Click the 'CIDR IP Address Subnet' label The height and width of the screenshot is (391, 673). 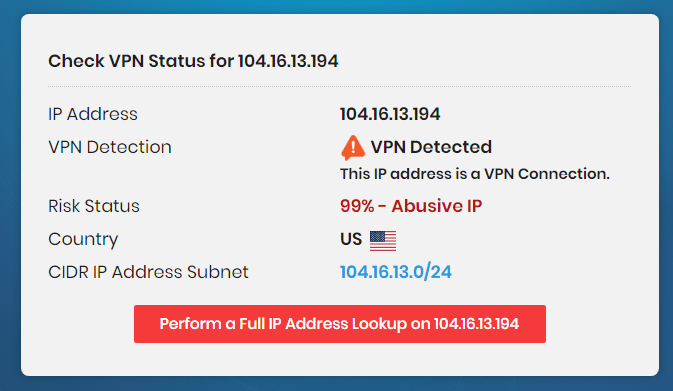[x=148, y=272]
